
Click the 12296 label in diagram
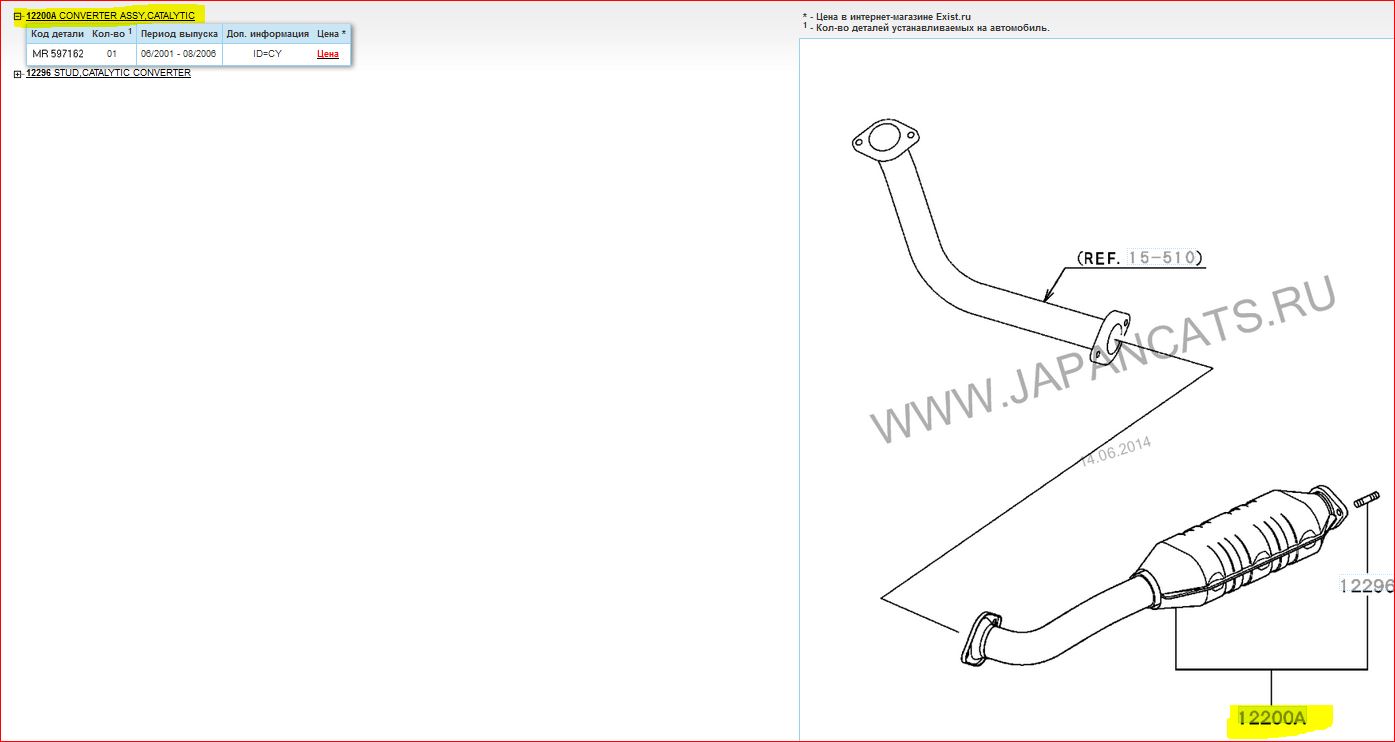[x=1366, y=586]
